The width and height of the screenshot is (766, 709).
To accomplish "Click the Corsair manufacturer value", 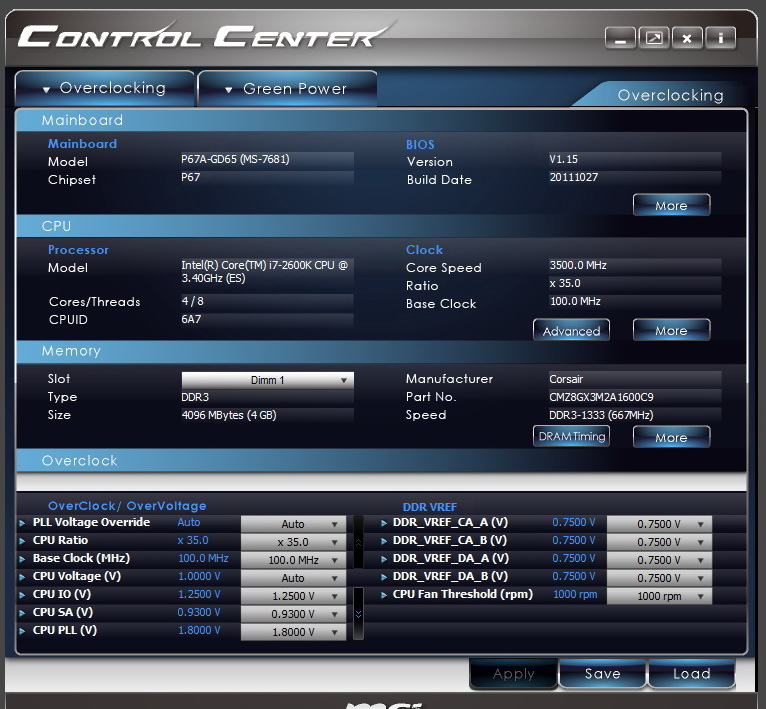I will tap(566, 379).
